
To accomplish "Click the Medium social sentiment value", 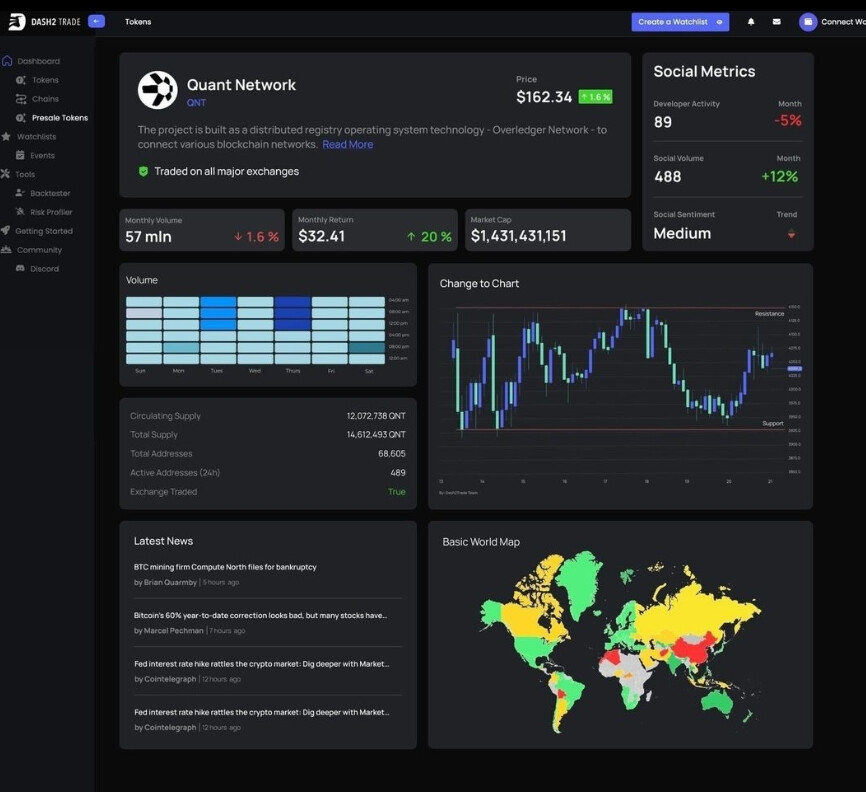I will (x=682, y=234).
